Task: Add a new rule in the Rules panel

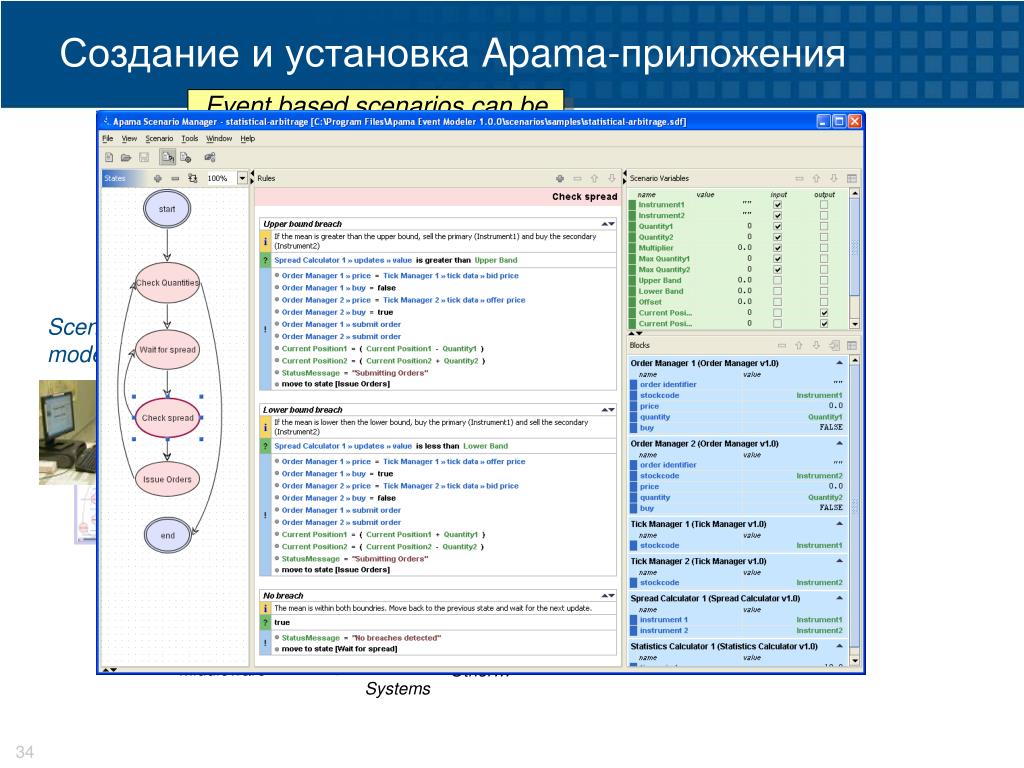Action: (560, 178)
